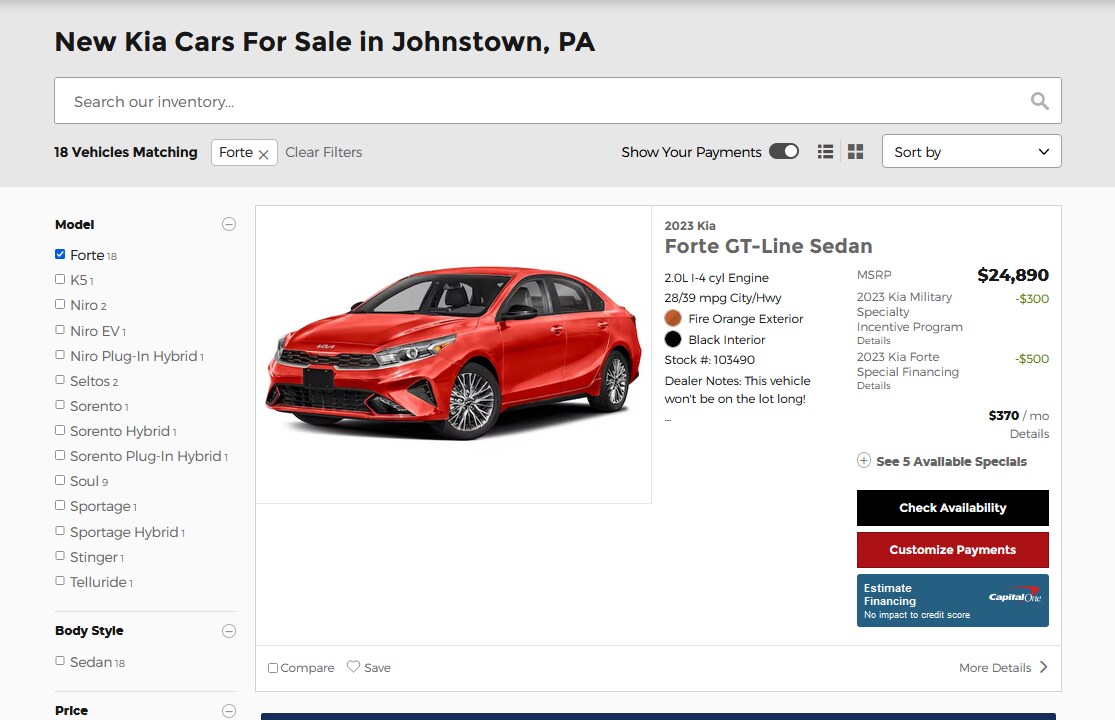Image resolution: width=1115 pixels, height=720 pixels.
Task: Expand the Price filter section
Action: (229, 709)
